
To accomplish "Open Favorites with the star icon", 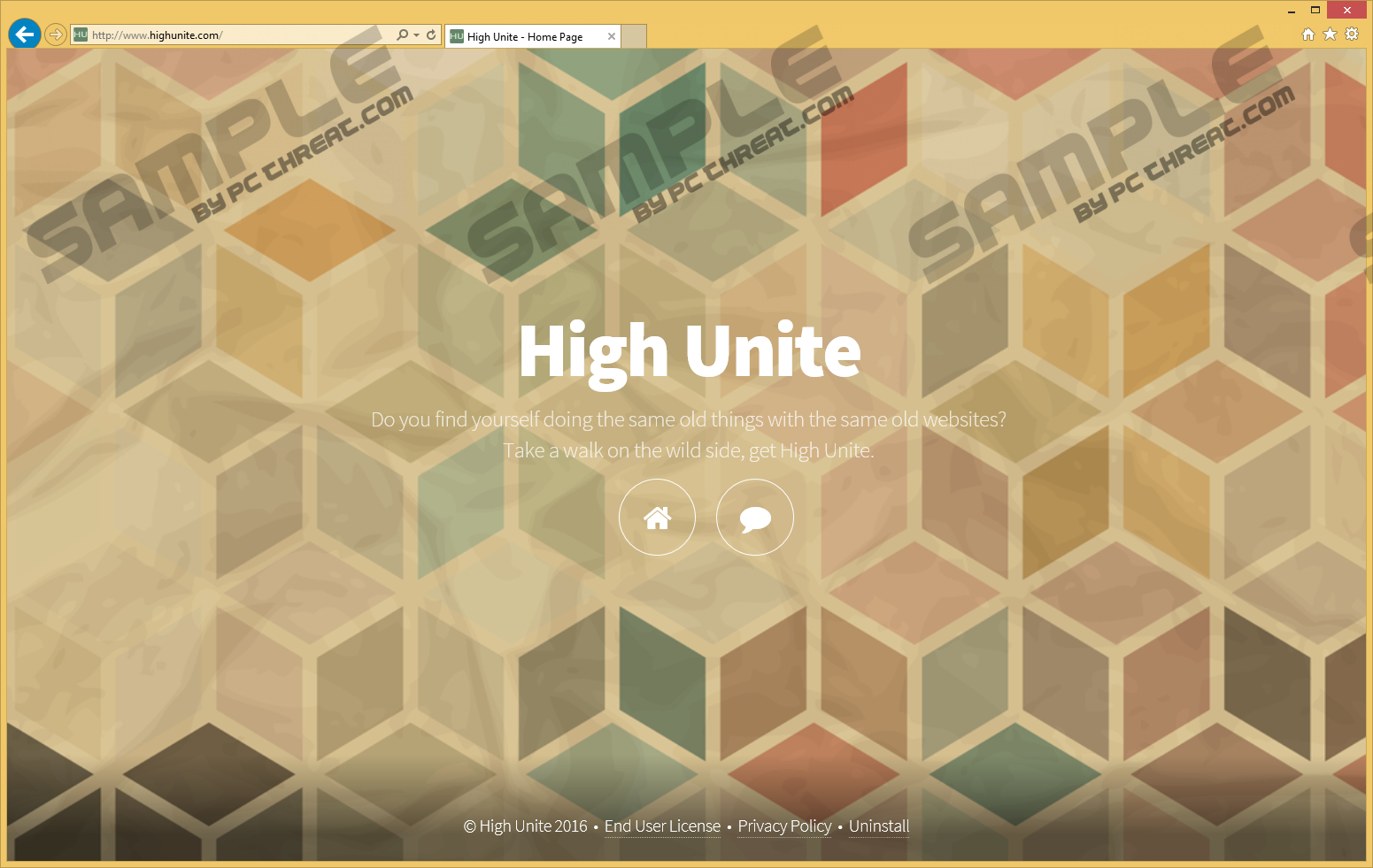I will pos(1330,35).
